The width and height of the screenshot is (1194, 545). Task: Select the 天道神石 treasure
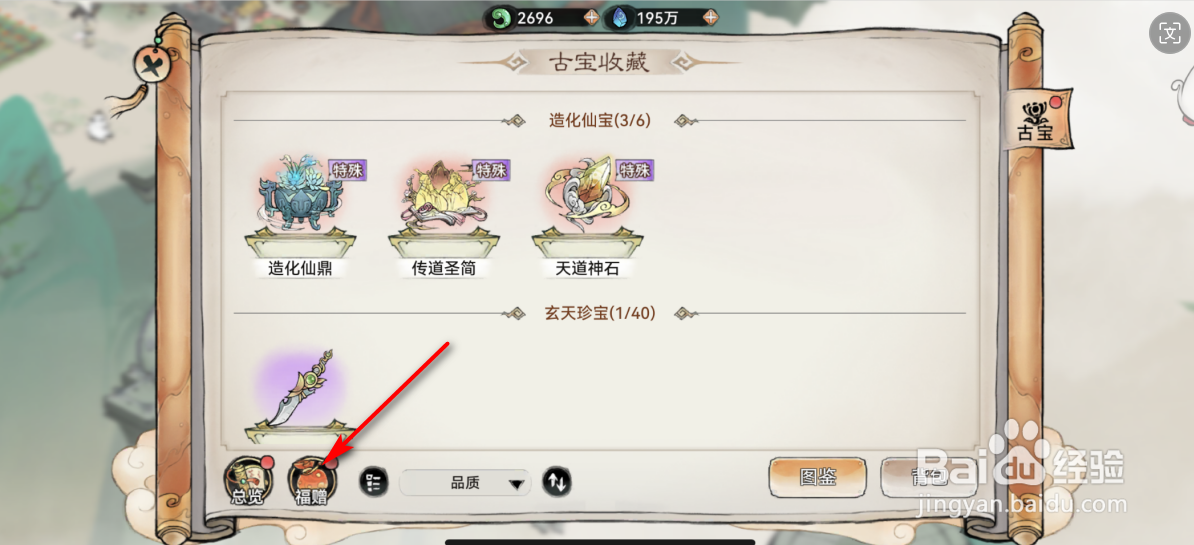[587, 215]
